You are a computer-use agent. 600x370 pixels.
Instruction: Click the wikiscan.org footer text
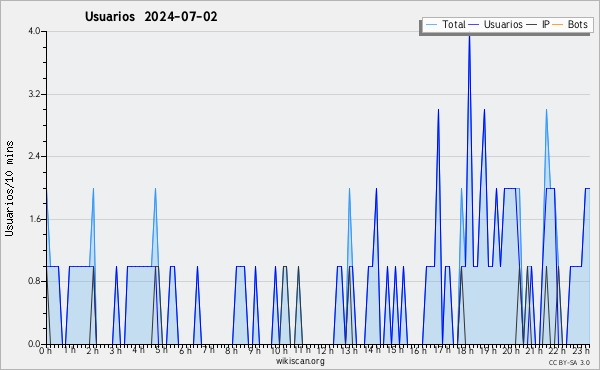[300, 361]
